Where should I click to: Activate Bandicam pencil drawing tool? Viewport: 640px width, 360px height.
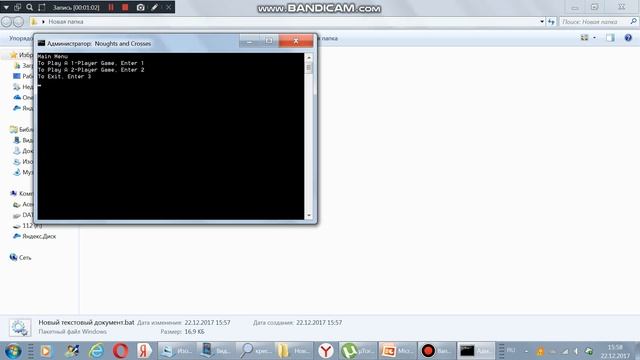click(x=154, y=7)
